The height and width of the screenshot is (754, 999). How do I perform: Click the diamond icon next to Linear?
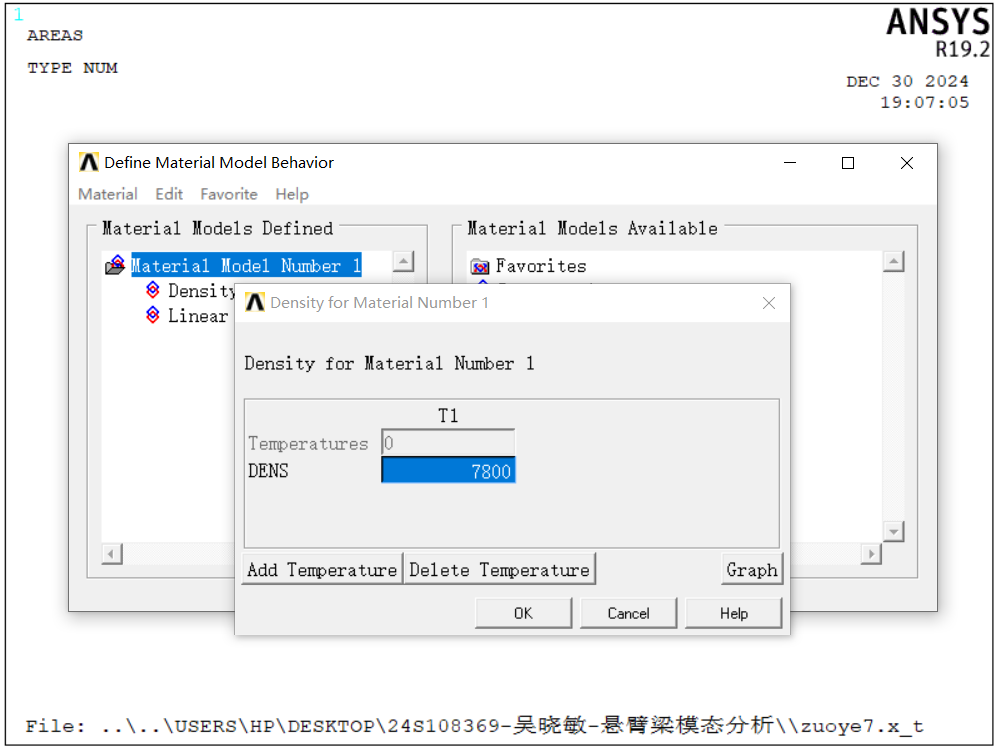[x=153, y=315]
